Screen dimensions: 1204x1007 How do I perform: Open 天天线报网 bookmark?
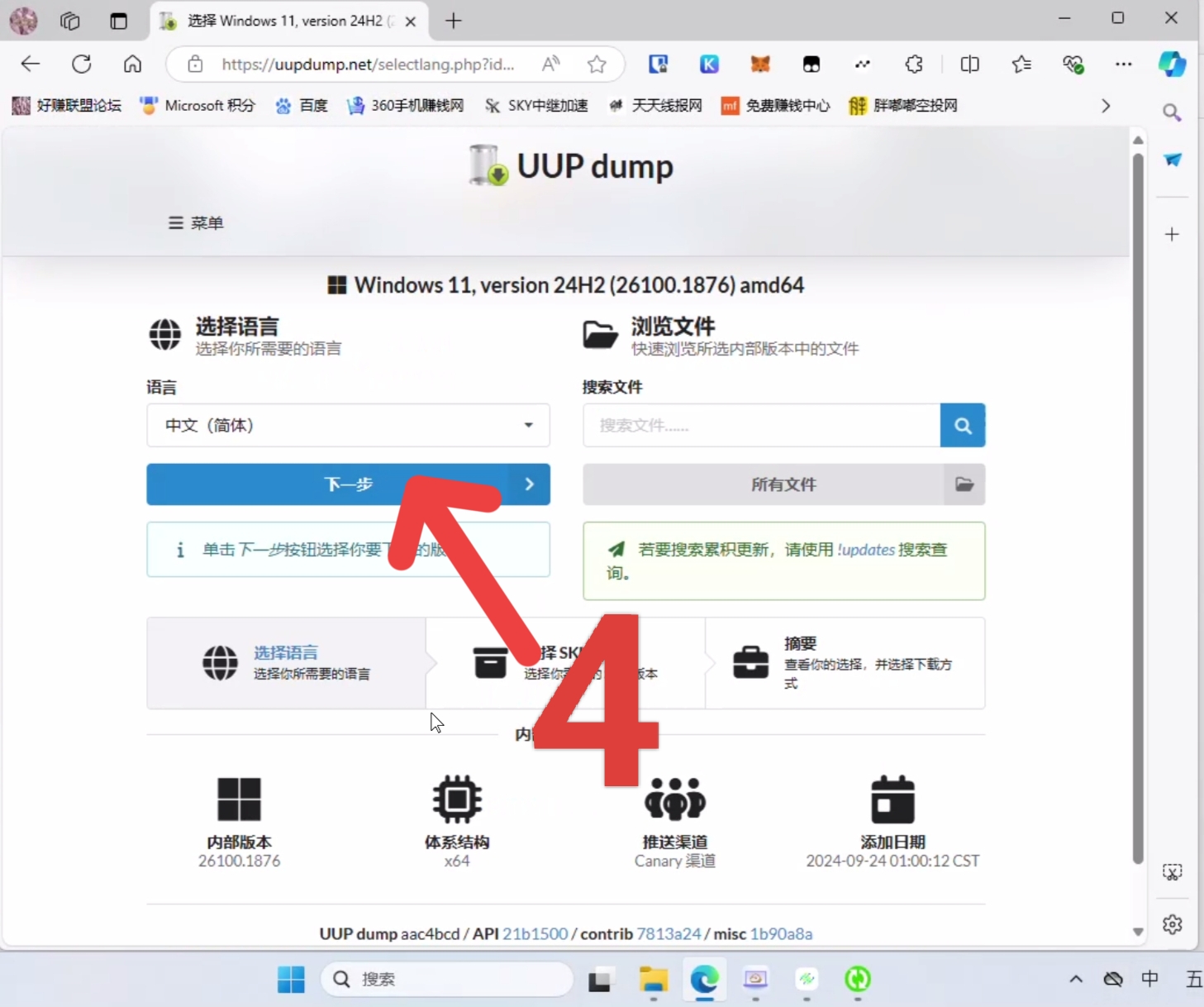tap(654, 106)
